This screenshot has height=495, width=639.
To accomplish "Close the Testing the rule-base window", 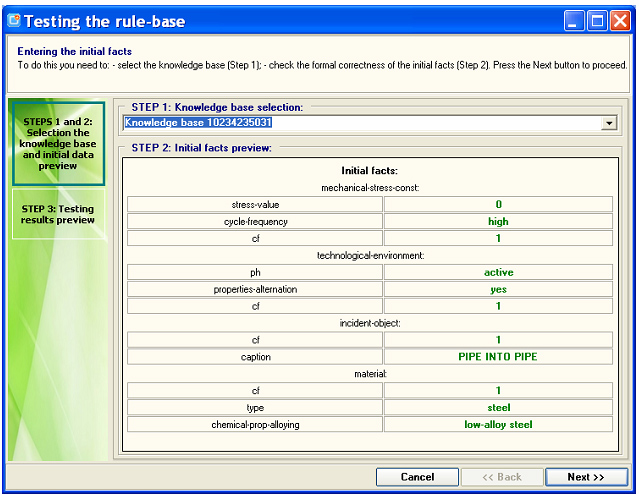I will pyautogui.click(x=620, y=20).
